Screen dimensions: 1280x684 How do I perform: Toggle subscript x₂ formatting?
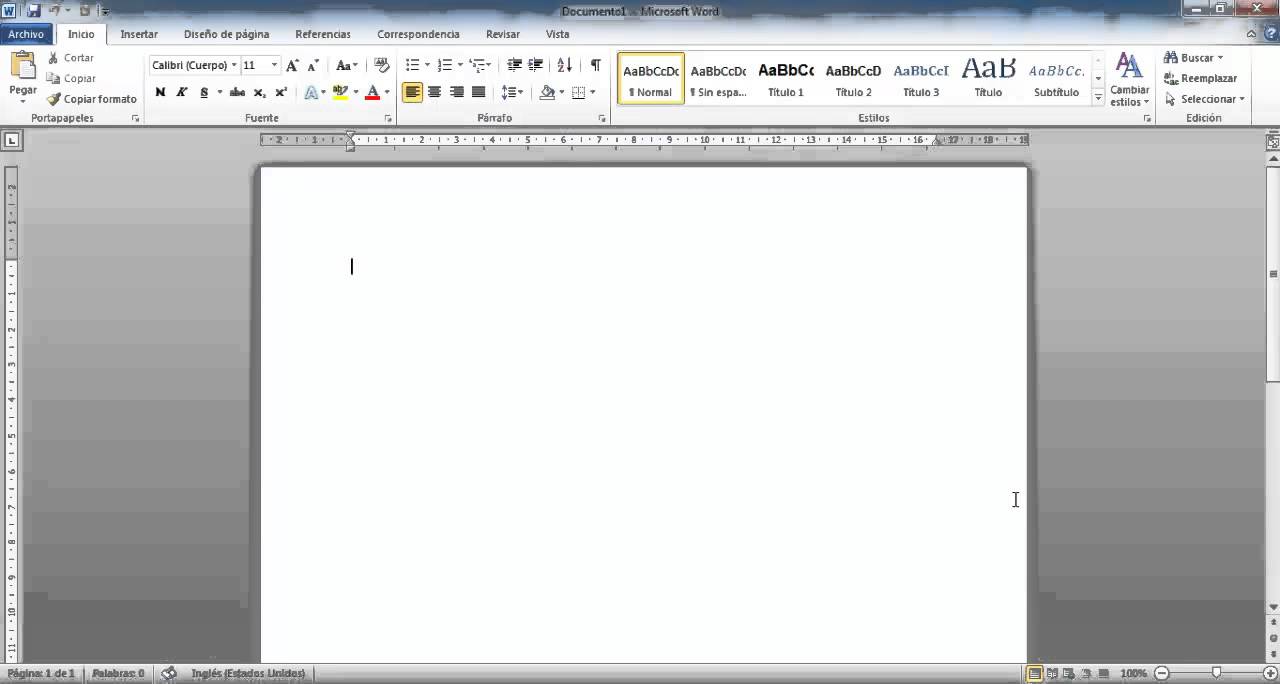260,92
